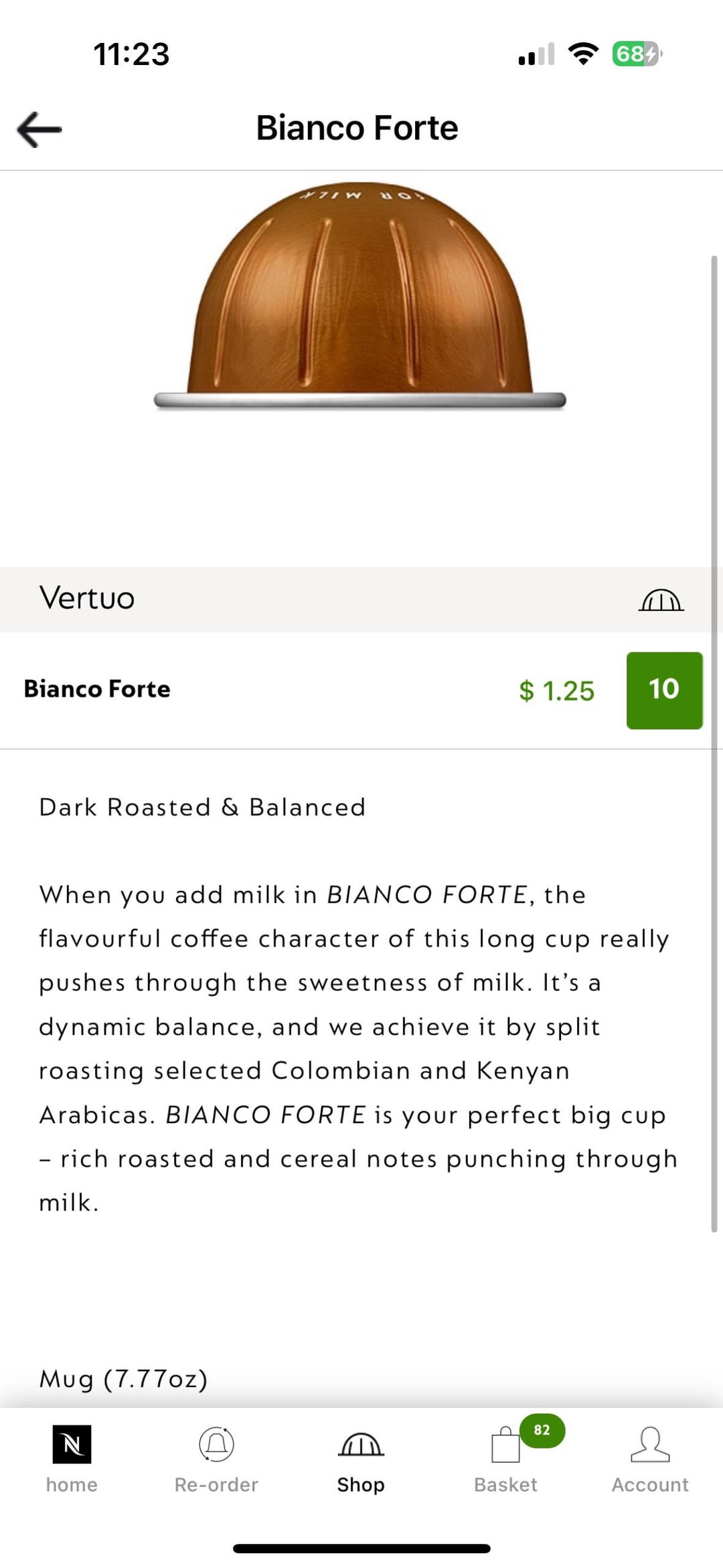723x1568 pixels.
Task: Open the Nespresso home icon
Action: 72,1443
